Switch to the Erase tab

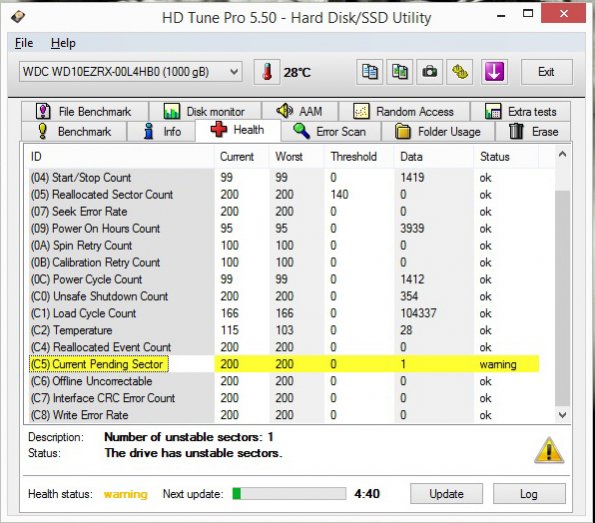[x=533, y=131]
